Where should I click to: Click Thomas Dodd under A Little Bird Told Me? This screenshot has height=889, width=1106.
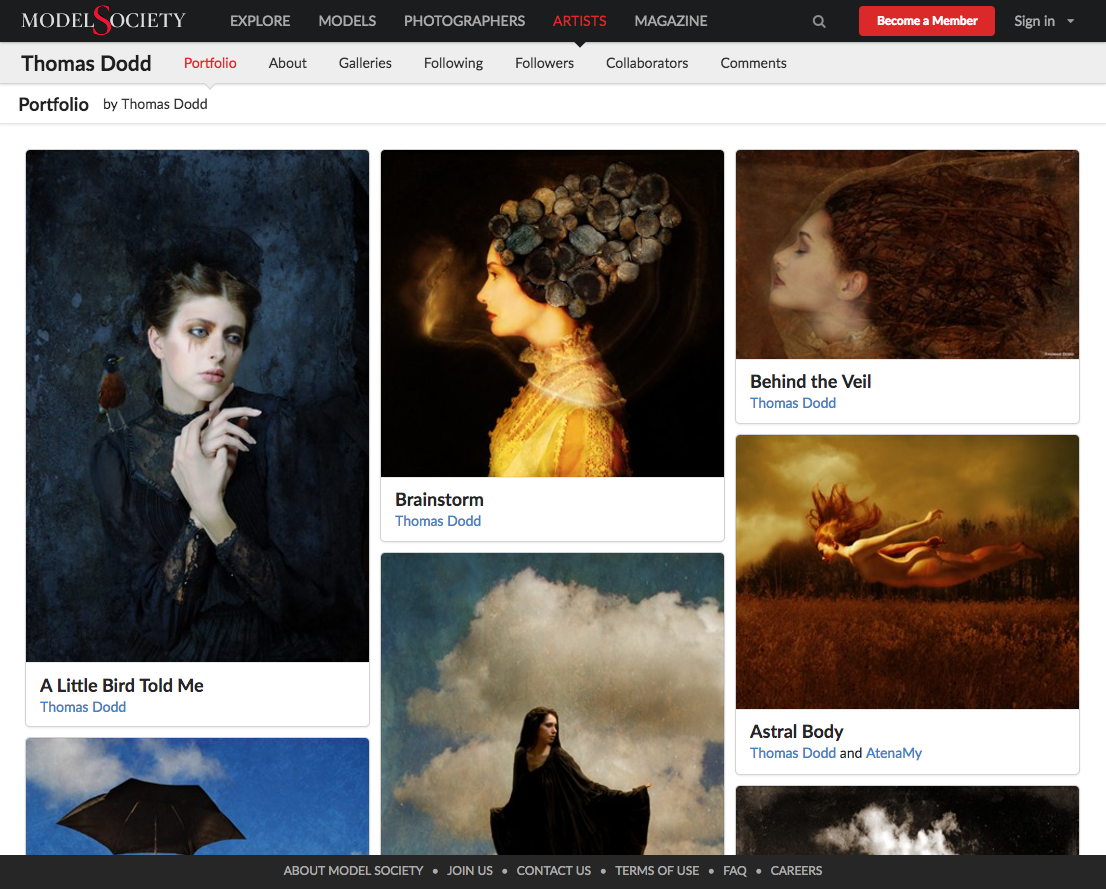coord(83,707)
